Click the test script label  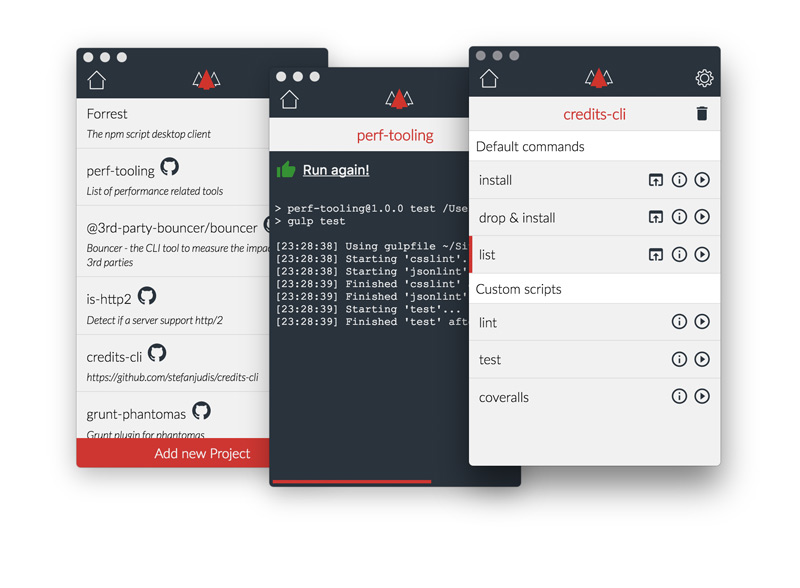tap(490, 360)
